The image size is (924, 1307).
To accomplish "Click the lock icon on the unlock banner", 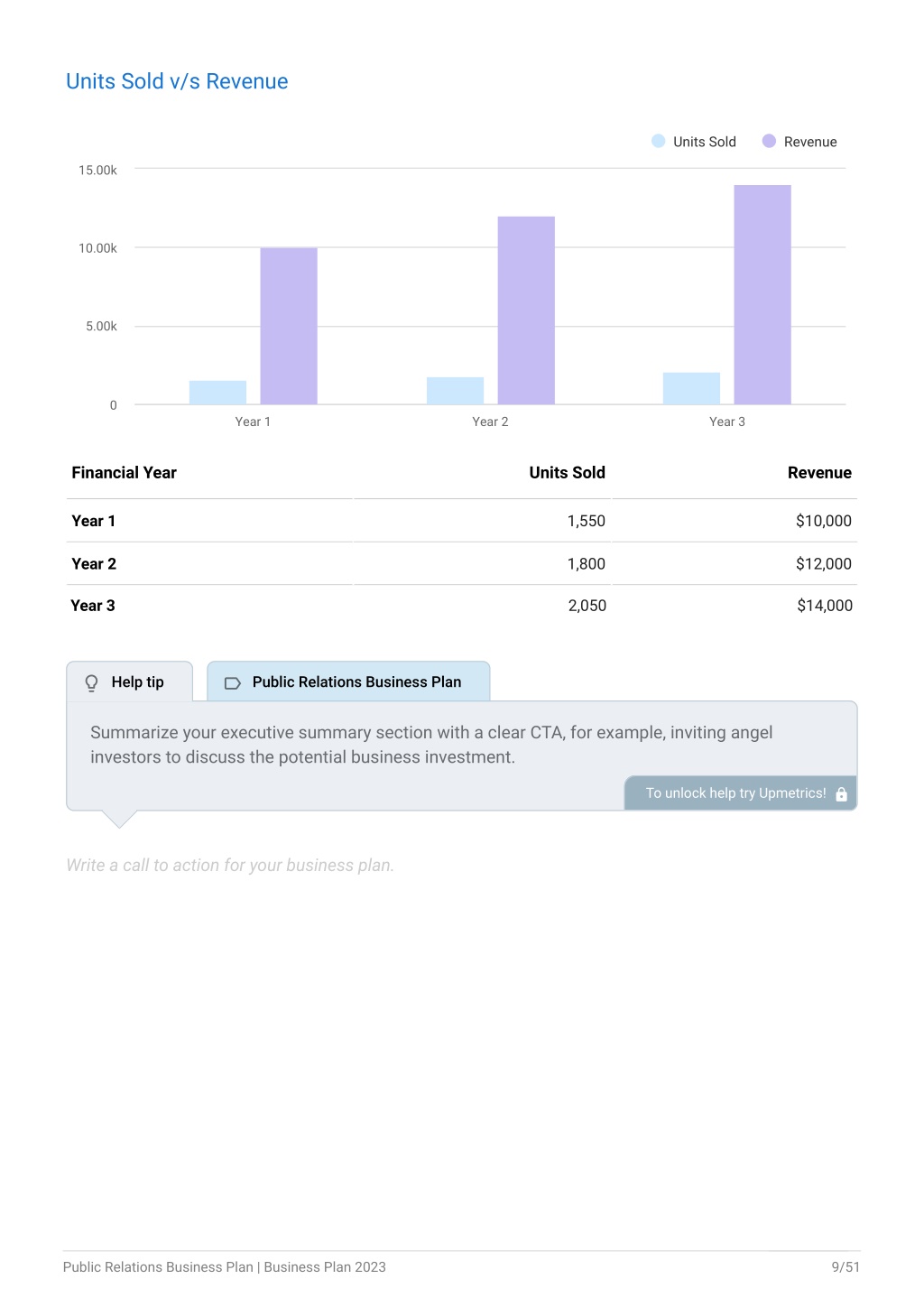I will click(841, 794).
